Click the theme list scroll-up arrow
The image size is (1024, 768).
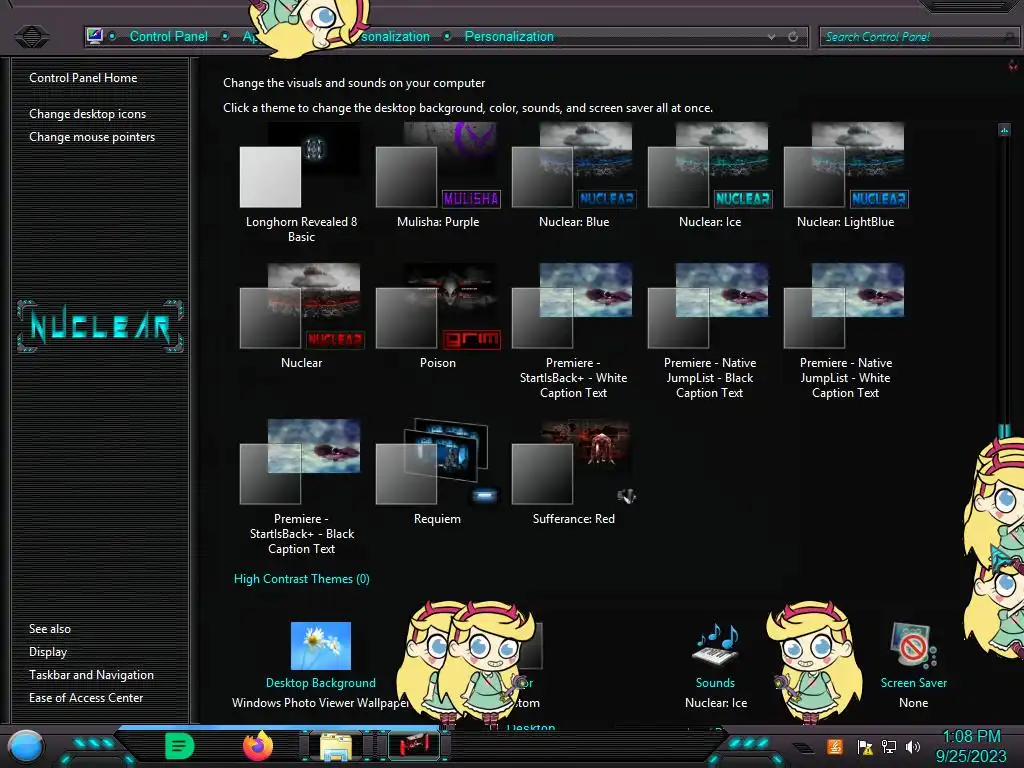tap(1004, 130)
